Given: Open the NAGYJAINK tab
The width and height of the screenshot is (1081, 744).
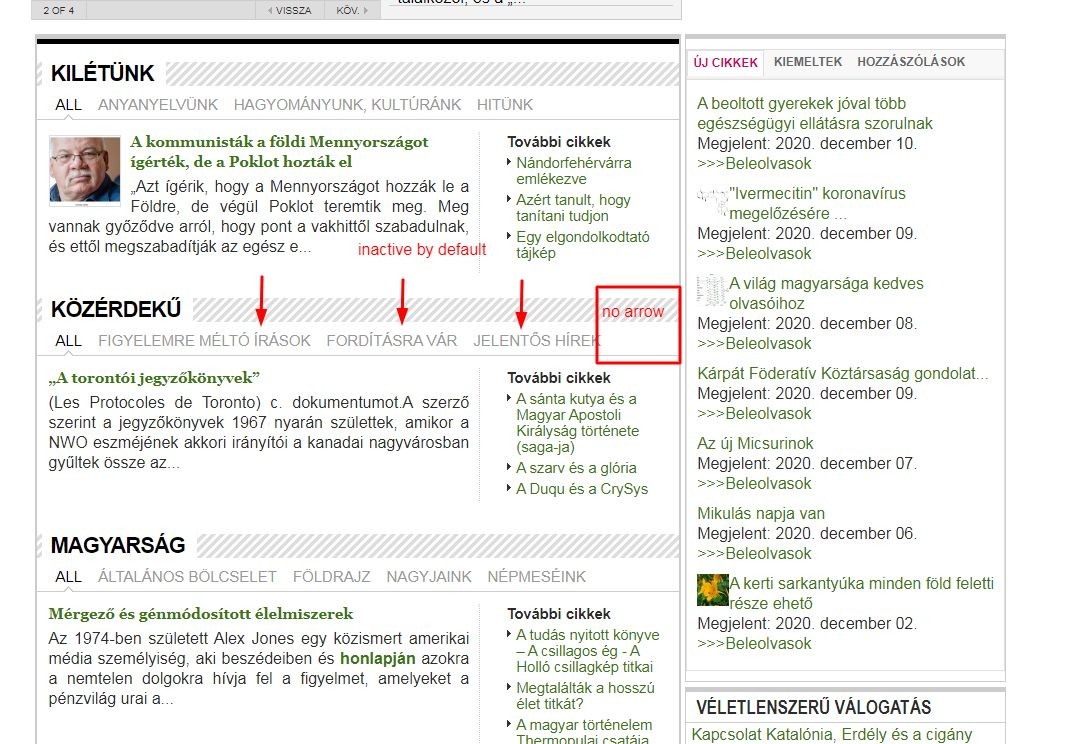Looking at the screenshot, I should pyautogui.click(x=429, y=576).
